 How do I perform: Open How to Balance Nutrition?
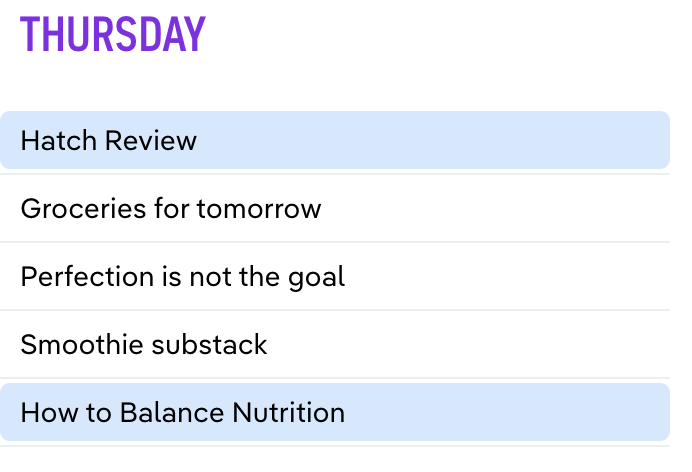tap(182, 412)
